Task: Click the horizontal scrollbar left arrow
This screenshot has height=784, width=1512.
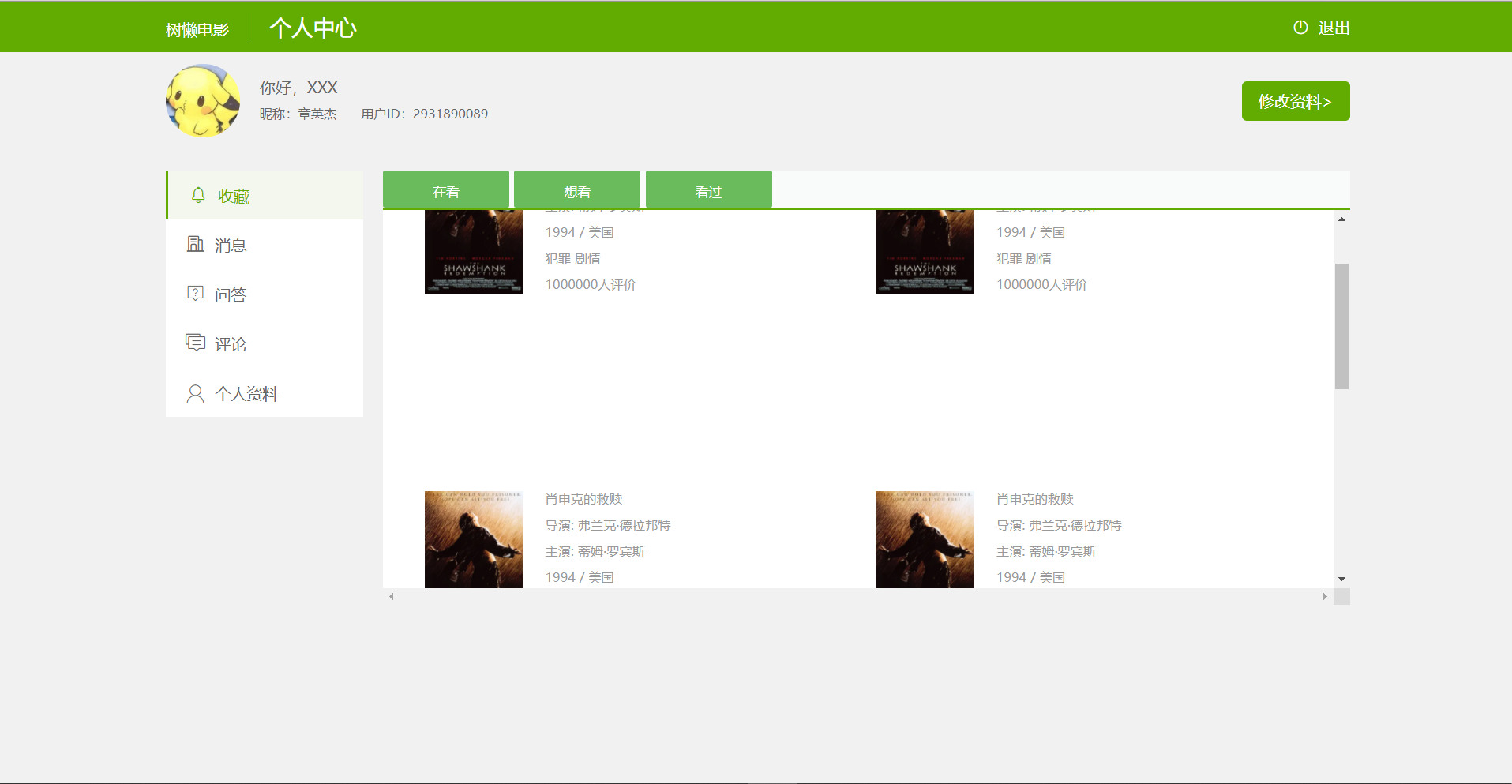Action: [x=391, y=596]
